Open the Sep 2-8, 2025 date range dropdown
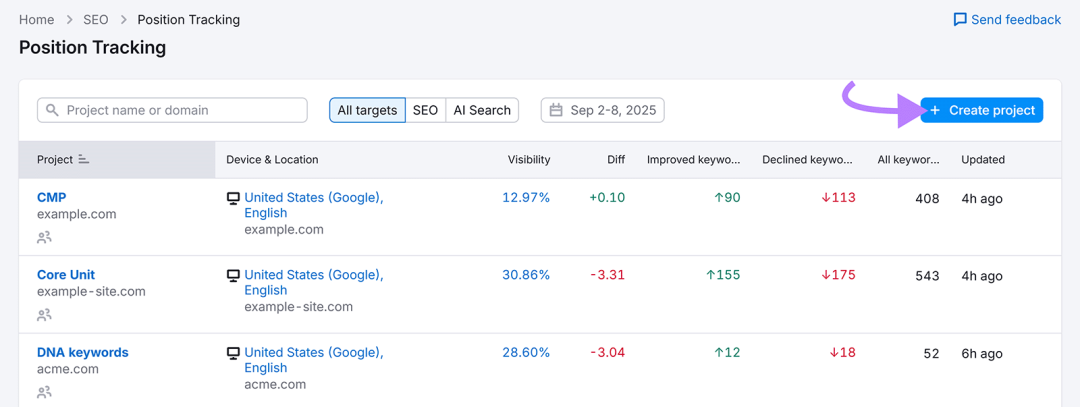The width and height of the screenshot is (1080, 407). click(x=603, y=110)
